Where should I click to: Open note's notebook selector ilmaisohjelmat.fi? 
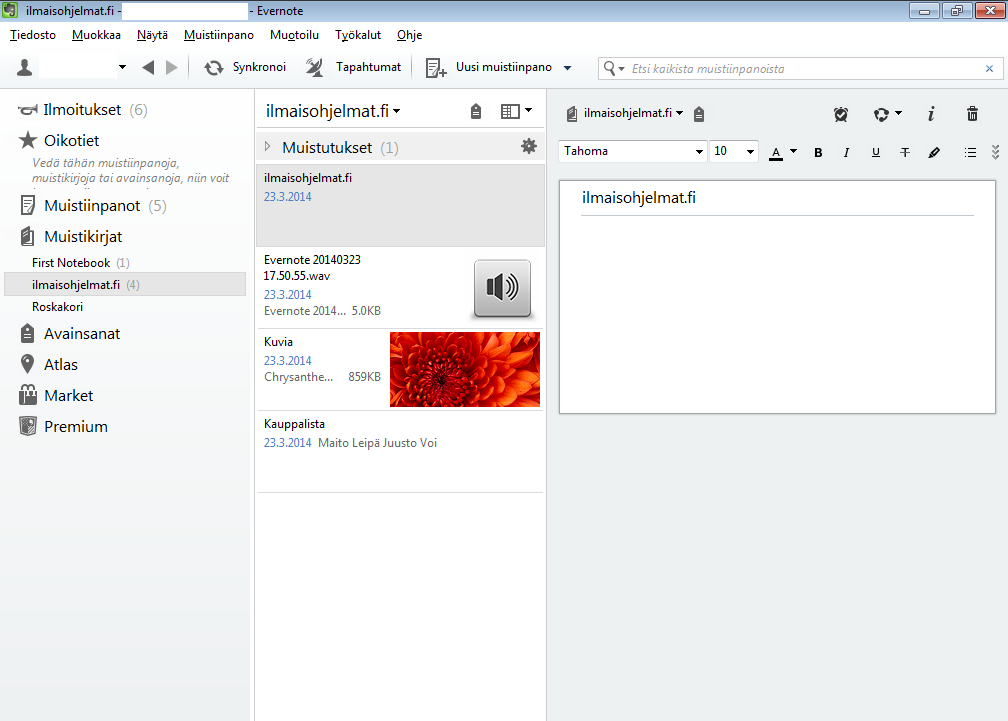(625, 113)
